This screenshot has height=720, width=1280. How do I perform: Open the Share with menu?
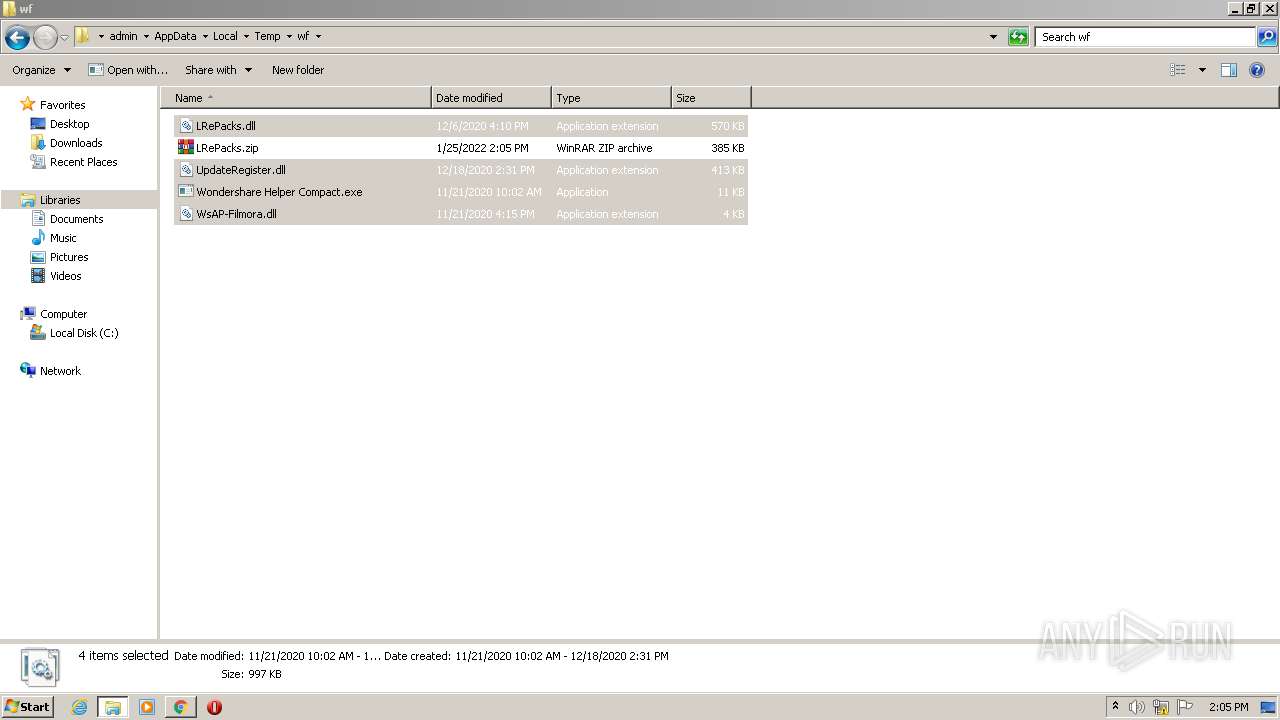click(x=218, y=70)
